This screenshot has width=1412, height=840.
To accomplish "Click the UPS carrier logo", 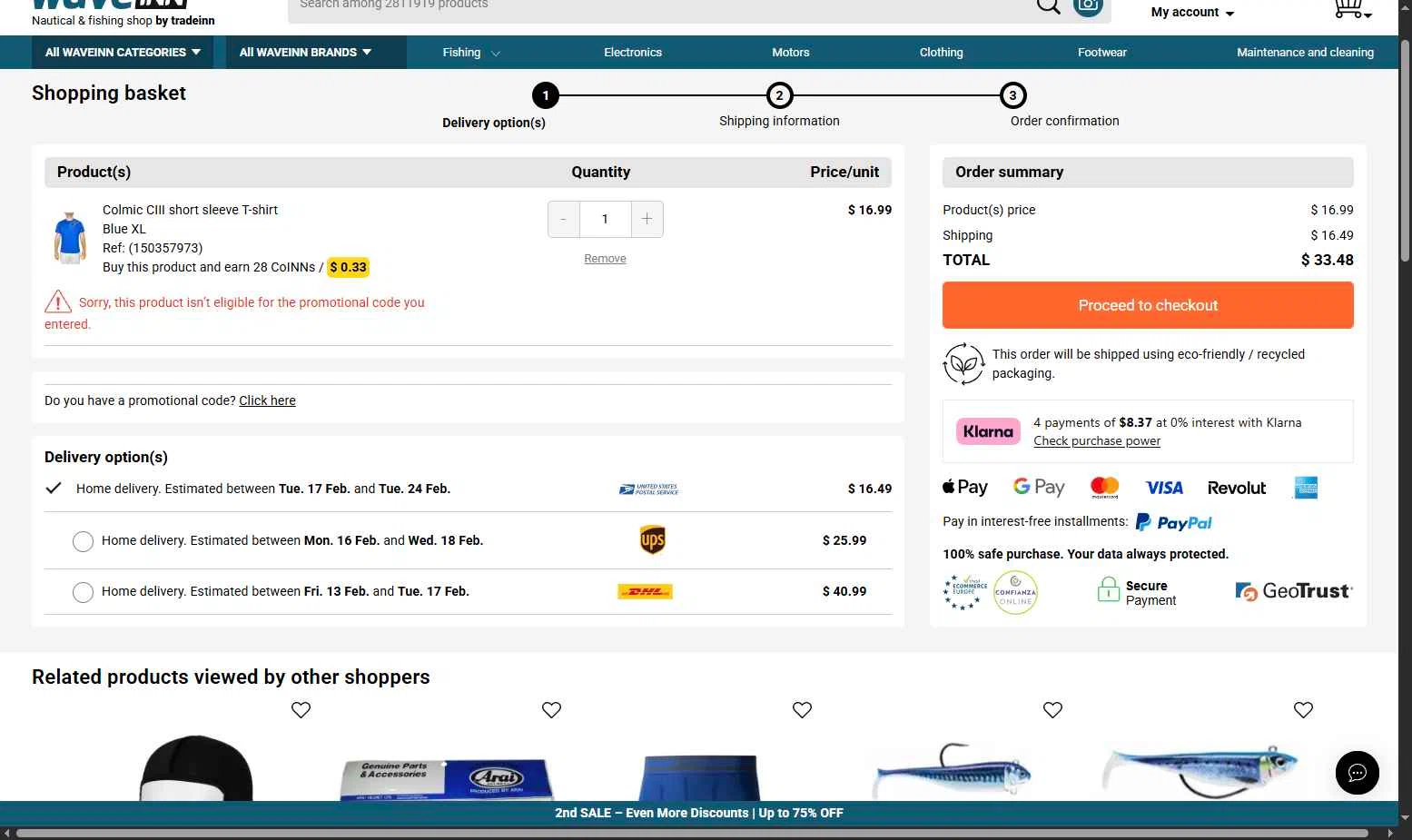I will (x=652, y=539).
